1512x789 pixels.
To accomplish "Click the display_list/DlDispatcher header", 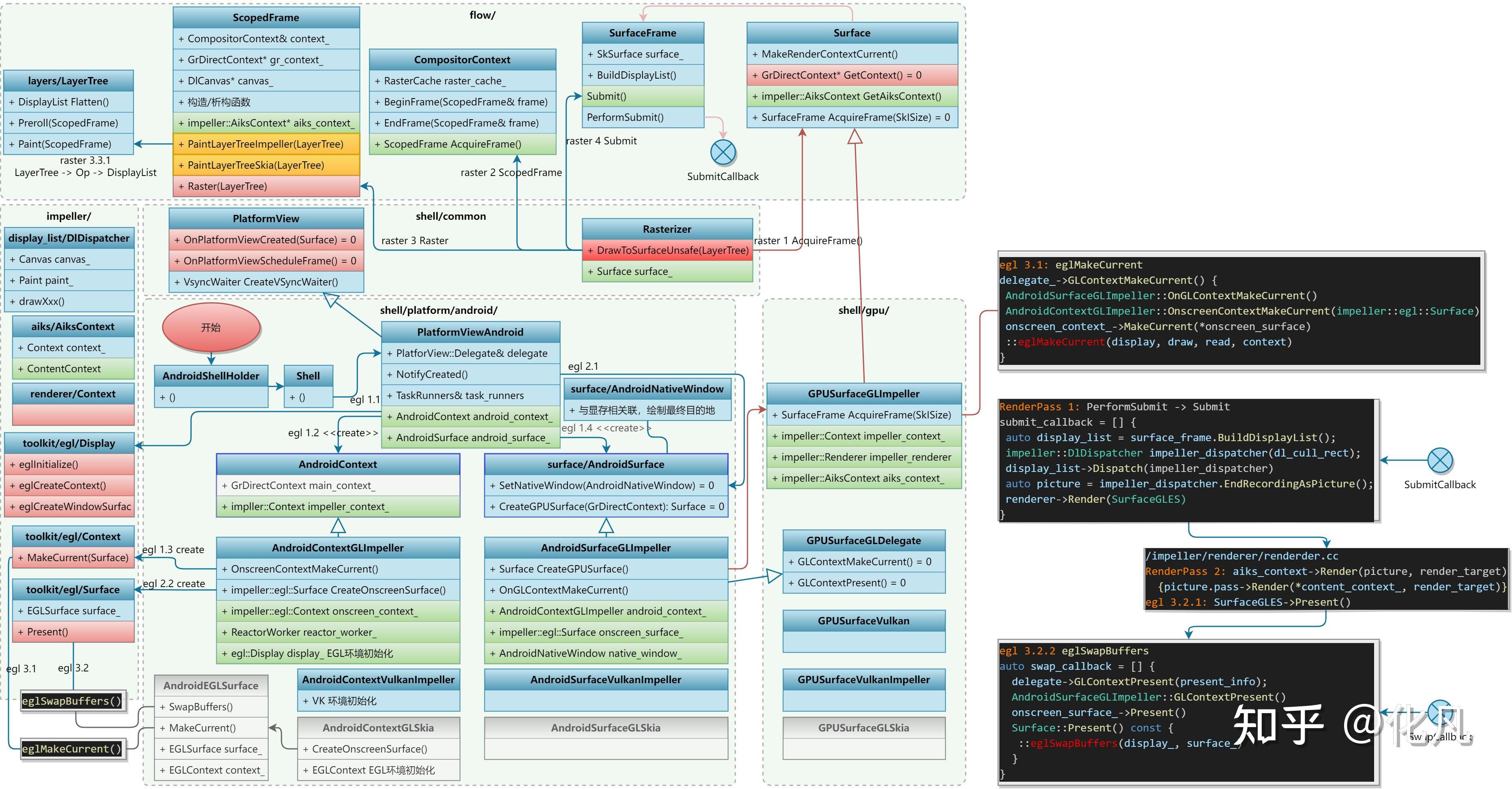I will [69, 238].
